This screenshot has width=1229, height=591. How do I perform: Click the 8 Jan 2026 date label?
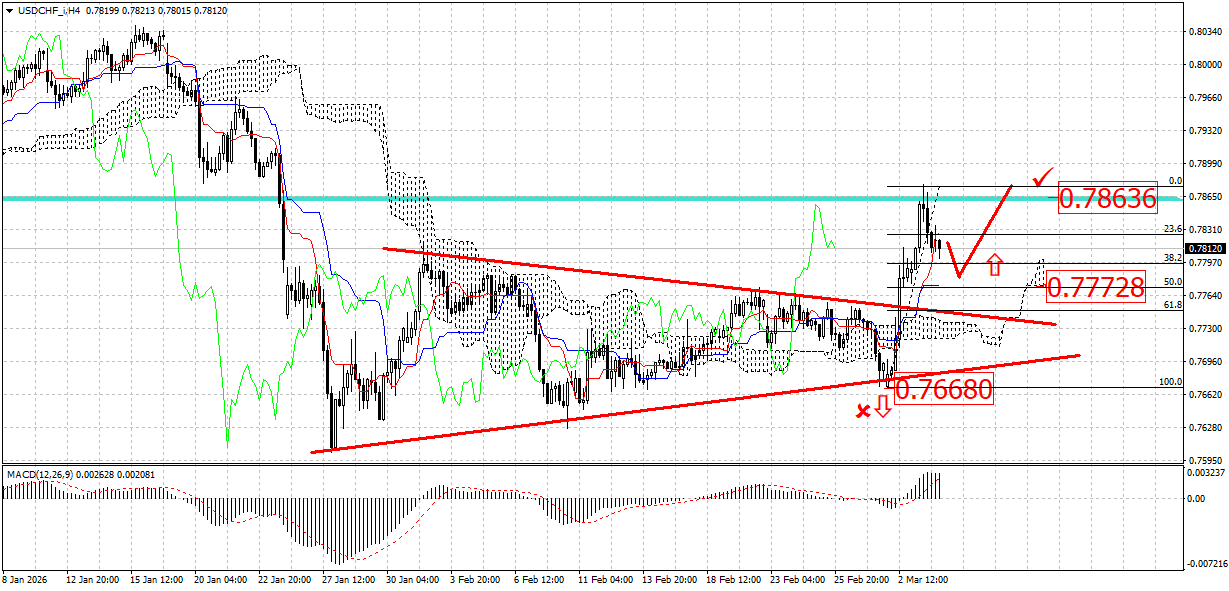pyautogui.click(x=24, y=580)
